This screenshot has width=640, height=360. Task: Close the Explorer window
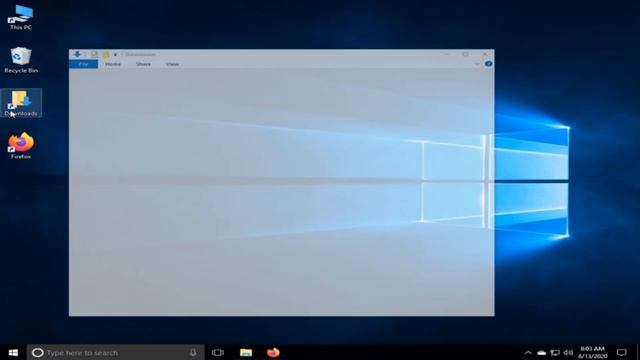click(484, 54)
